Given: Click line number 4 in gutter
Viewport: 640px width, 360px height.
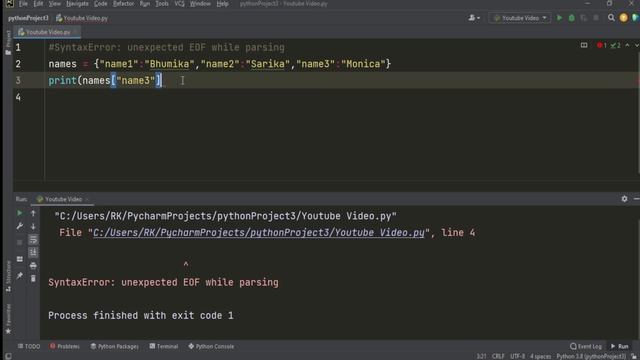Looking at the screenshot, I should pyautogui.click(x=18, y=97).
